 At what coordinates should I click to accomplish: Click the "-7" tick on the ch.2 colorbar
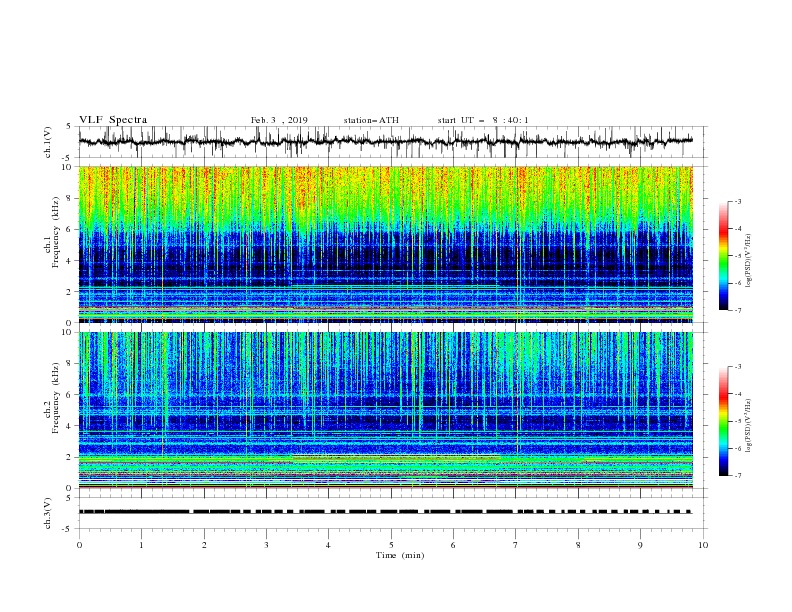(x=737, y=476)
